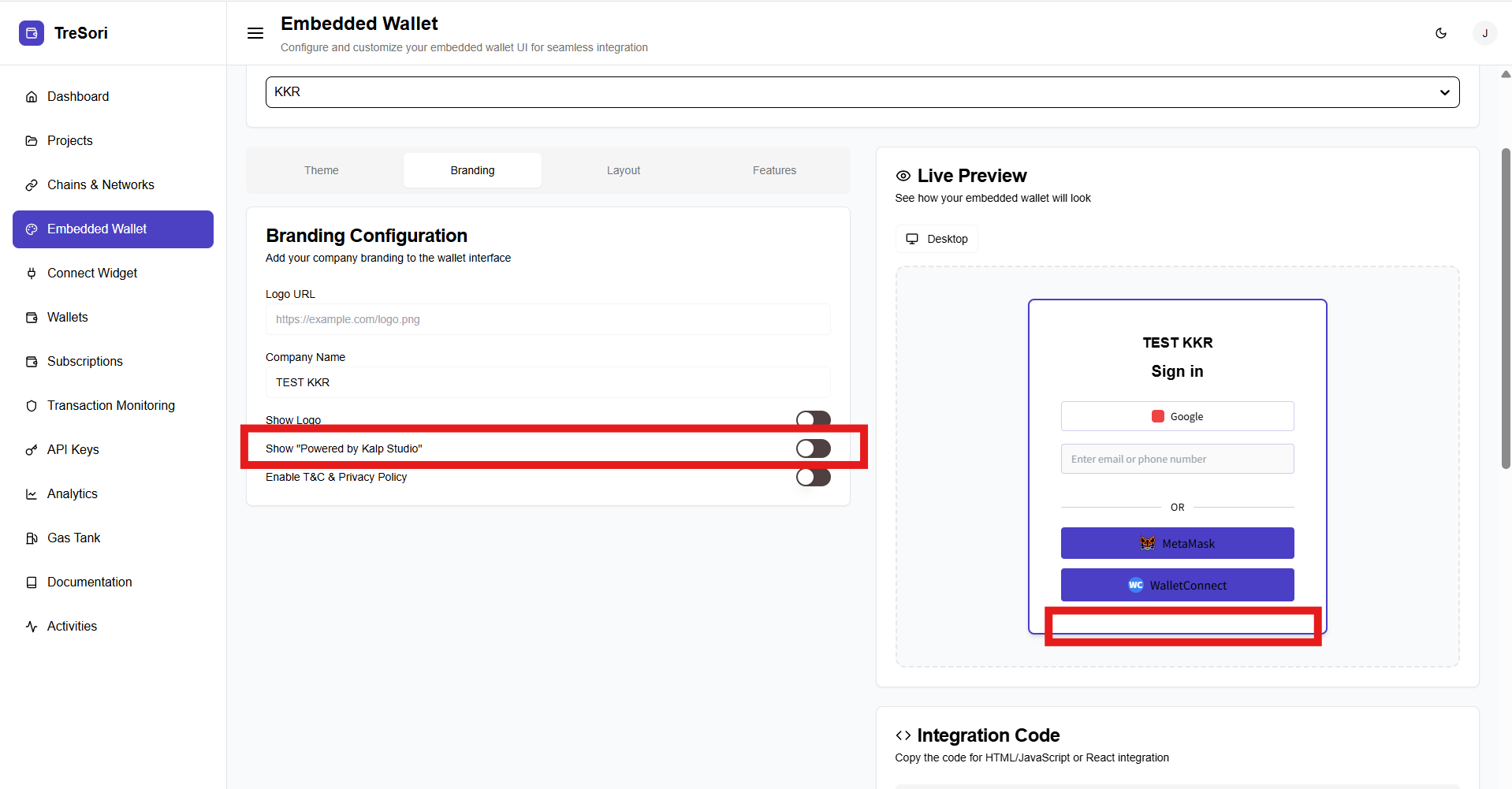Screen dimensions: 1512x789
Task: Switch to dark mode with moon icon
Action: (1441, 33)
